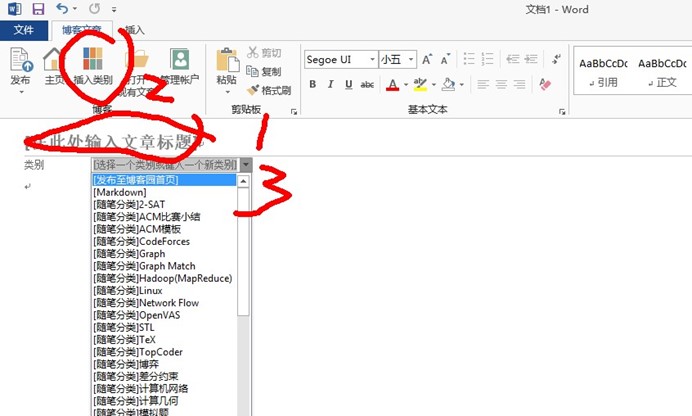This screenshot has height=416, width=692.
Task: Apply yellow text highlight color
Action: coord(420,84)
